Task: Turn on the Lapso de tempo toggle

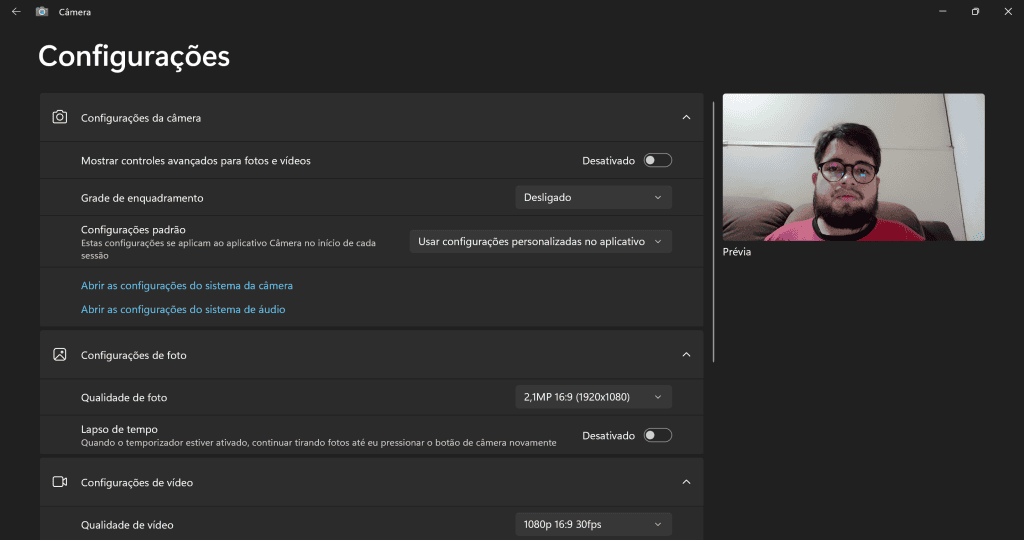Action: pyautogui.click(x=658, y=435)
